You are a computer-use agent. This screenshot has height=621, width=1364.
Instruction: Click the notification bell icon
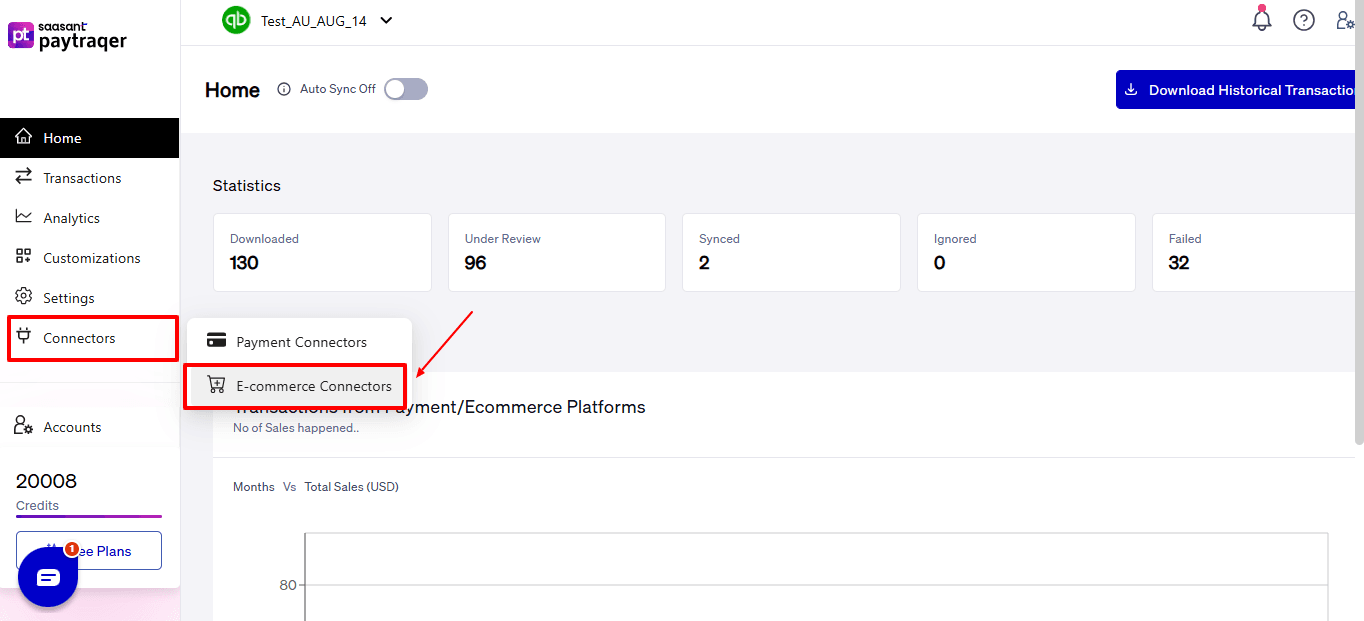click(x=1261, y=19)
